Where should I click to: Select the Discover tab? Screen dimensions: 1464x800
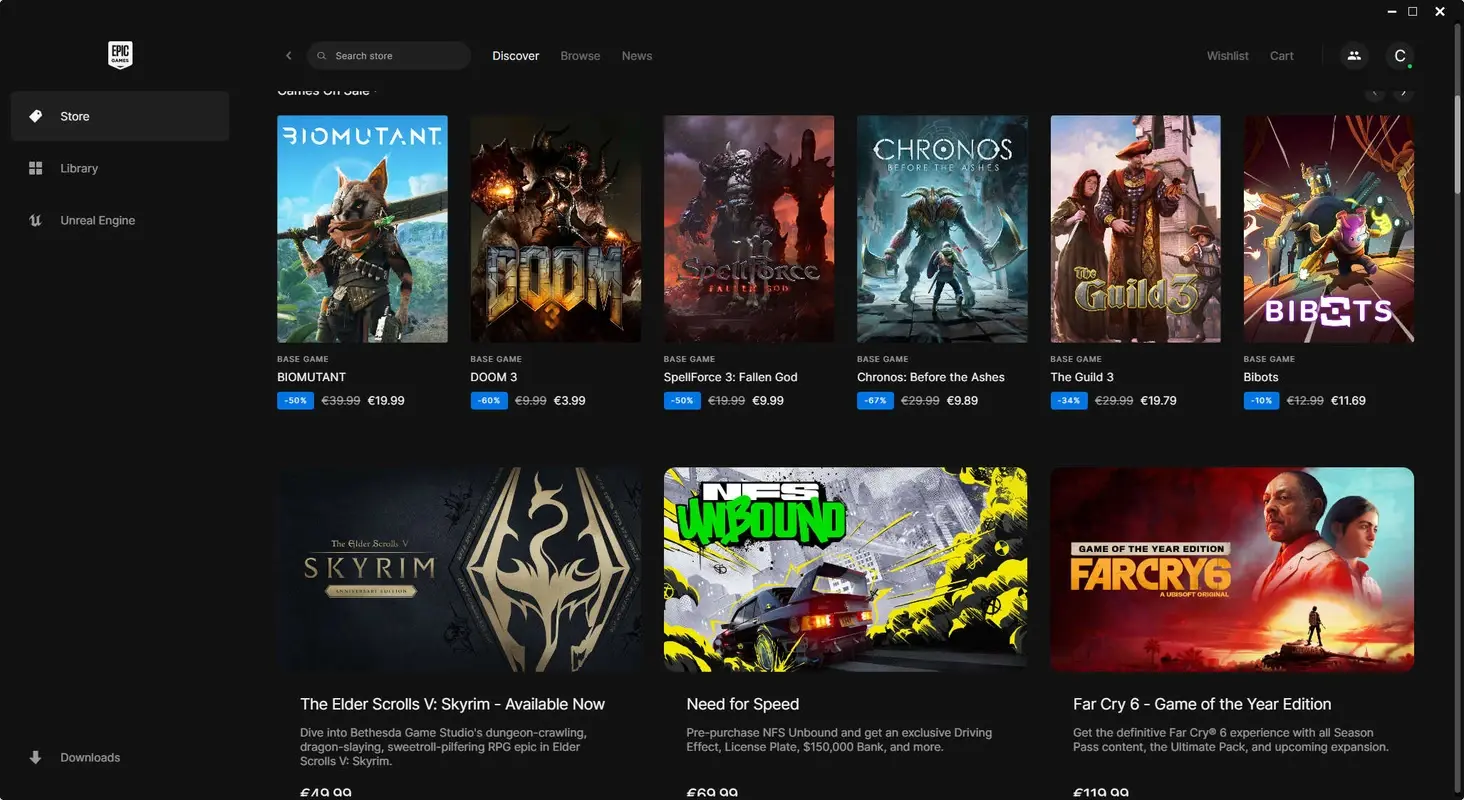click(x=515, y=55)
